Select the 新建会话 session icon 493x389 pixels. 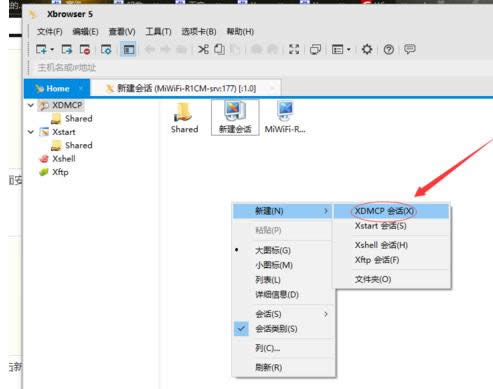click(x=235, y=117)
